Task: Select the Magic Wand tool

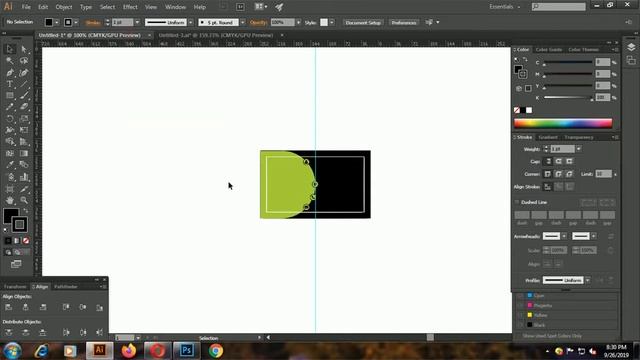Action: [x=10, y=61]
